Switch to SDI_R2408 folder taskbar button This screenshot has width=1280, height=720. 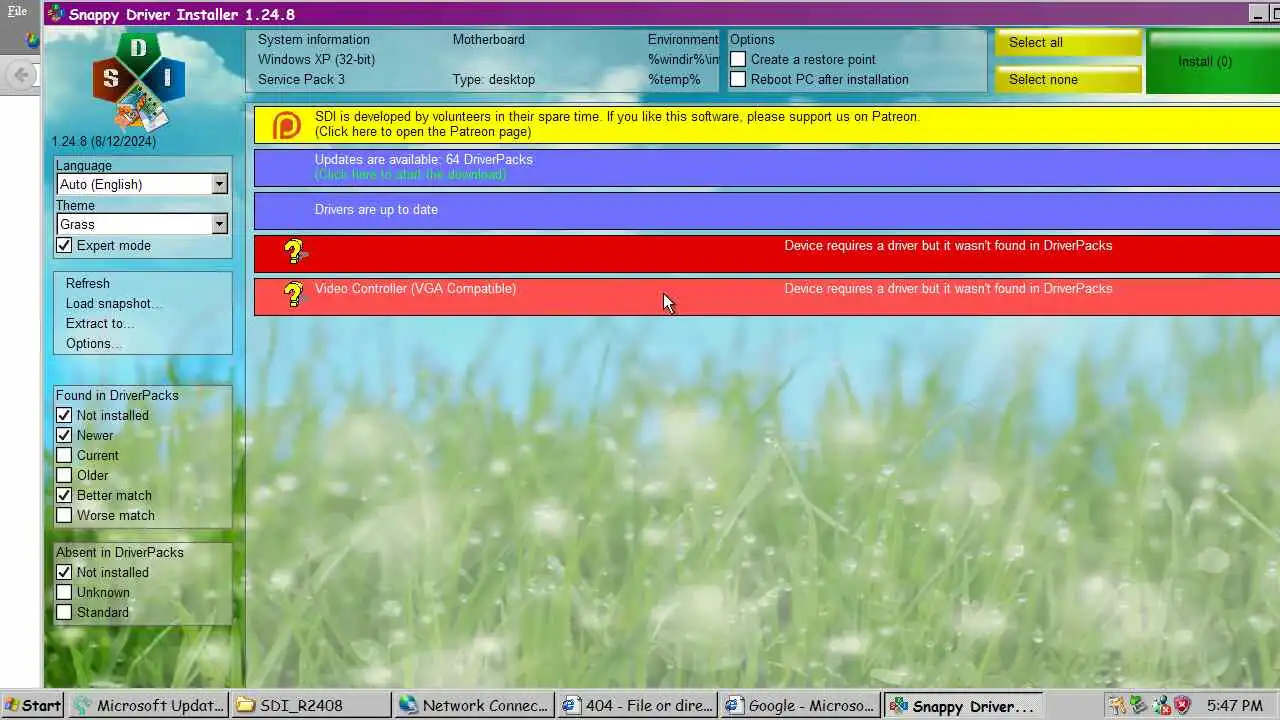coord(311,705)
